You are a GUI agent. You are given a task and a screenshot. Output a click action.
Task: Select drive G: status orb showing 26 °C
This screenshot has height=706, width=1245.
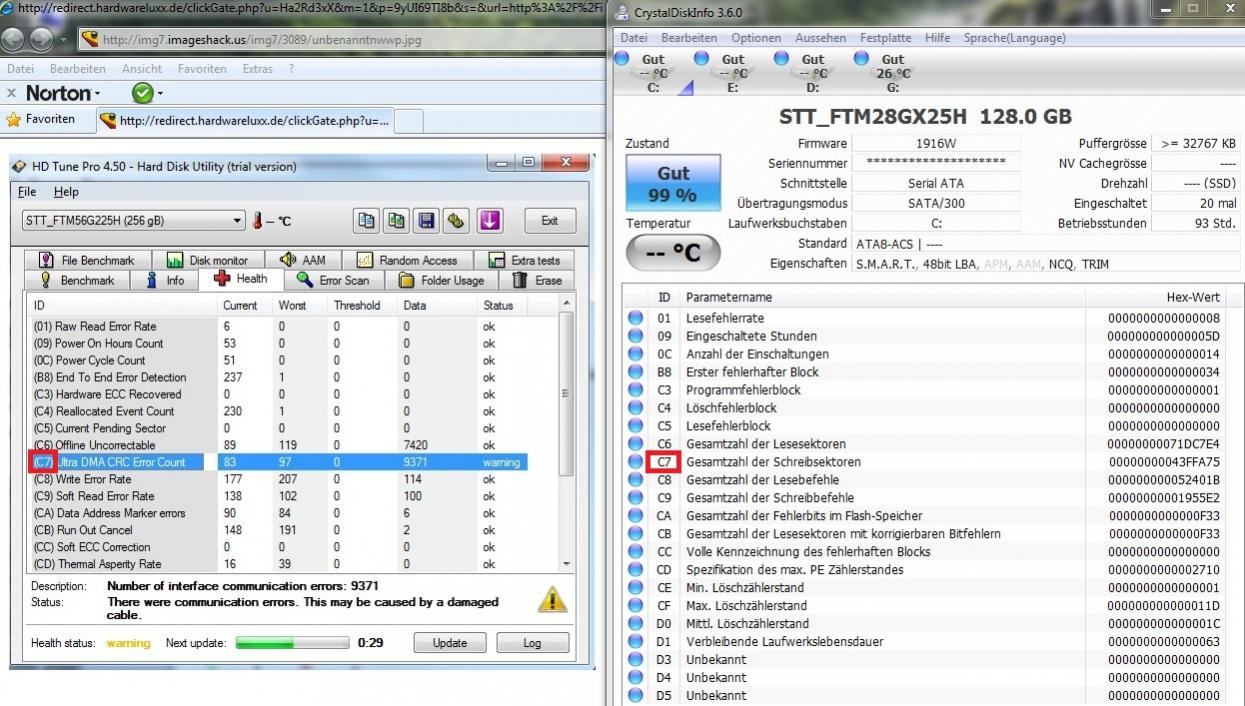coord(861,59)
